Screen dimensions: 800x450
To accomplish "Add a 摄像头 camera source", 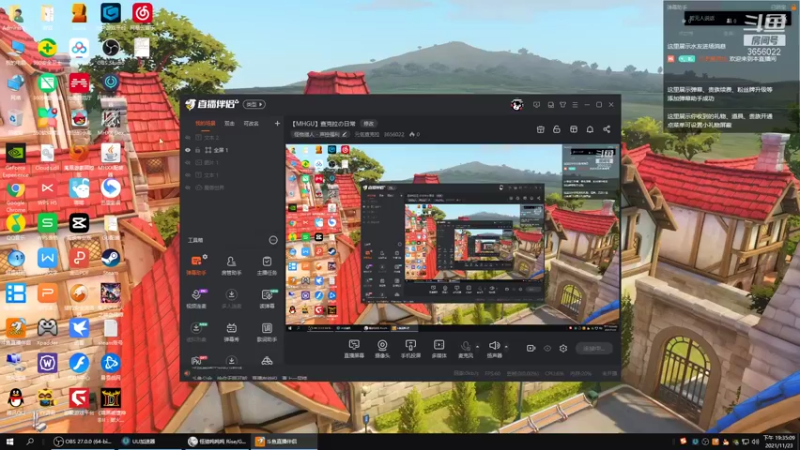I will coord(382,349).
